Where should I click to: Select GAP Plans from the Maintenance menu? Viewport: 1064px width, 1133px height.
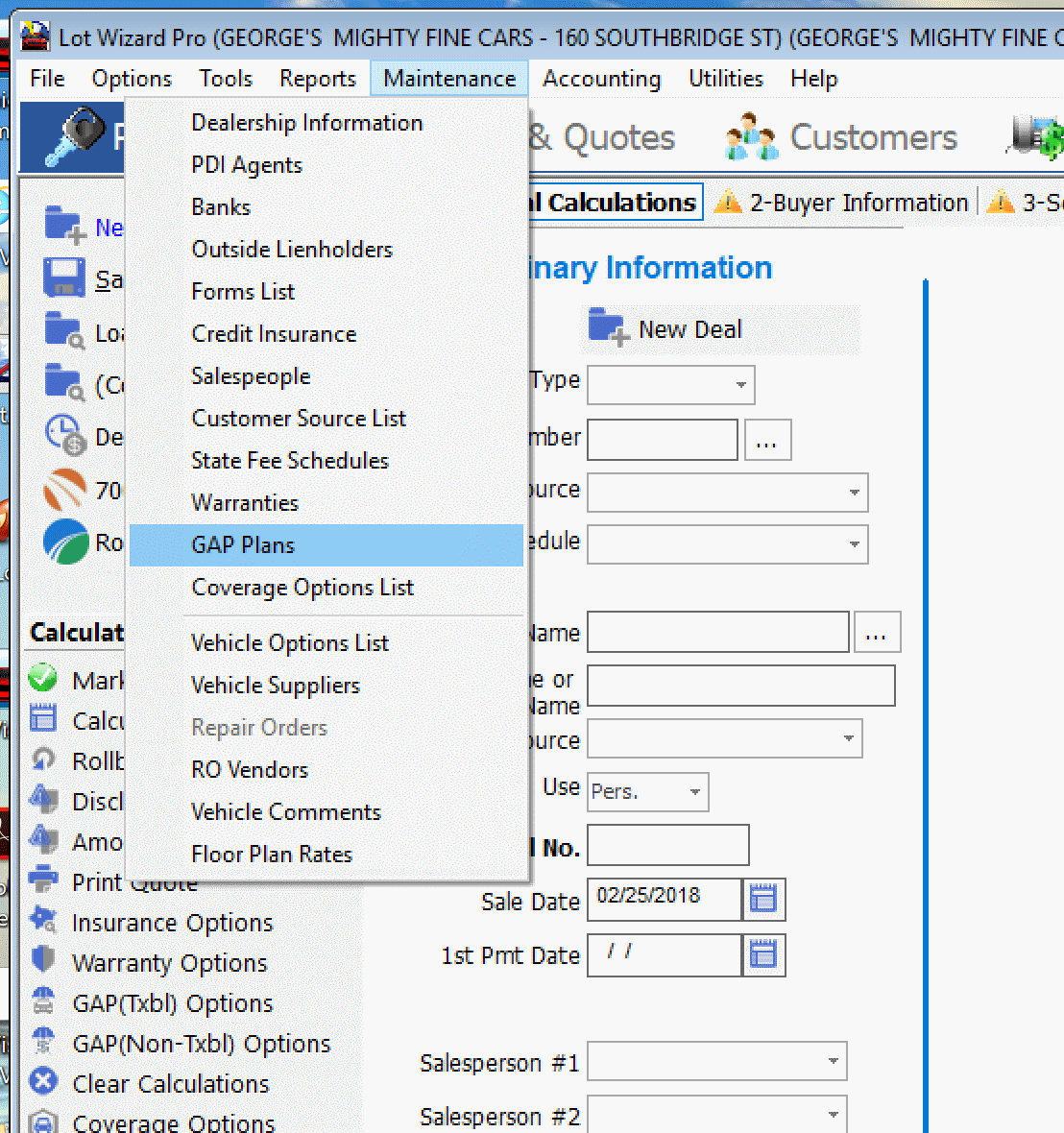pos(243,543)
